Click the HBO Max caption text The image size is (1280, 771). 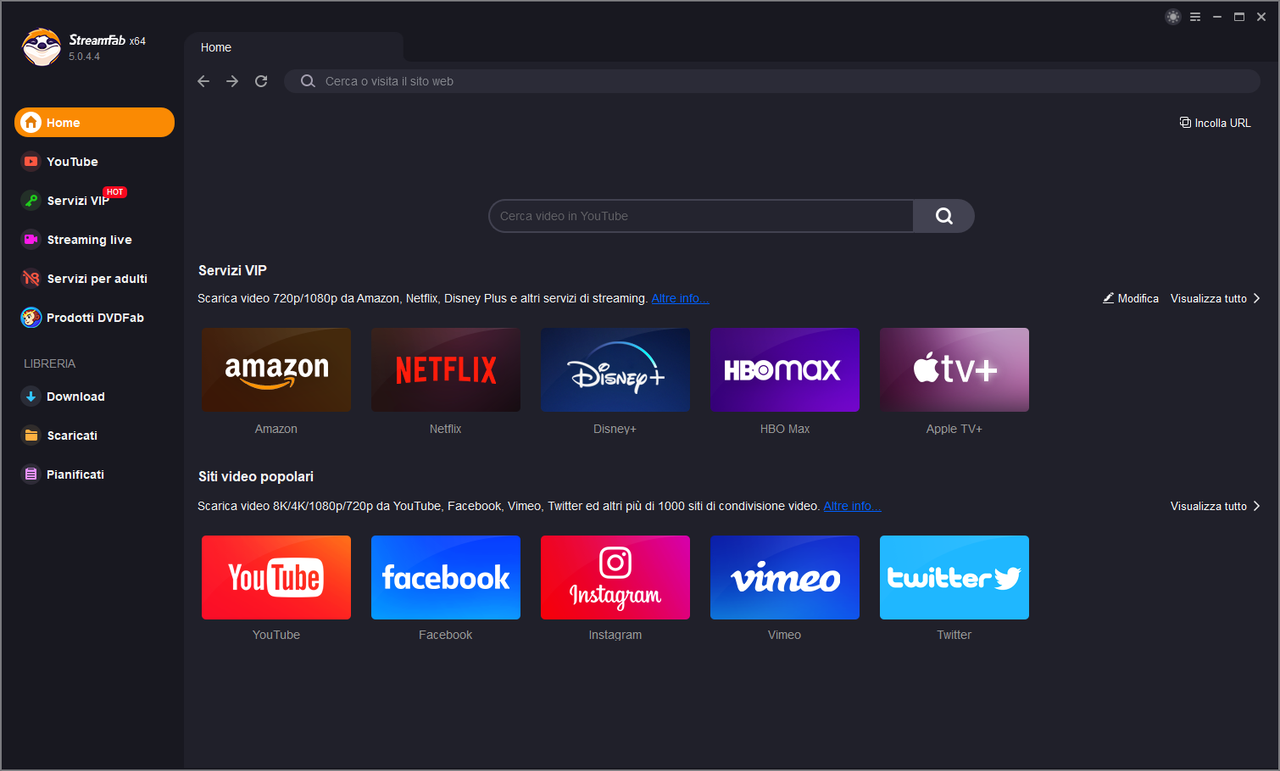pos(785,429)
